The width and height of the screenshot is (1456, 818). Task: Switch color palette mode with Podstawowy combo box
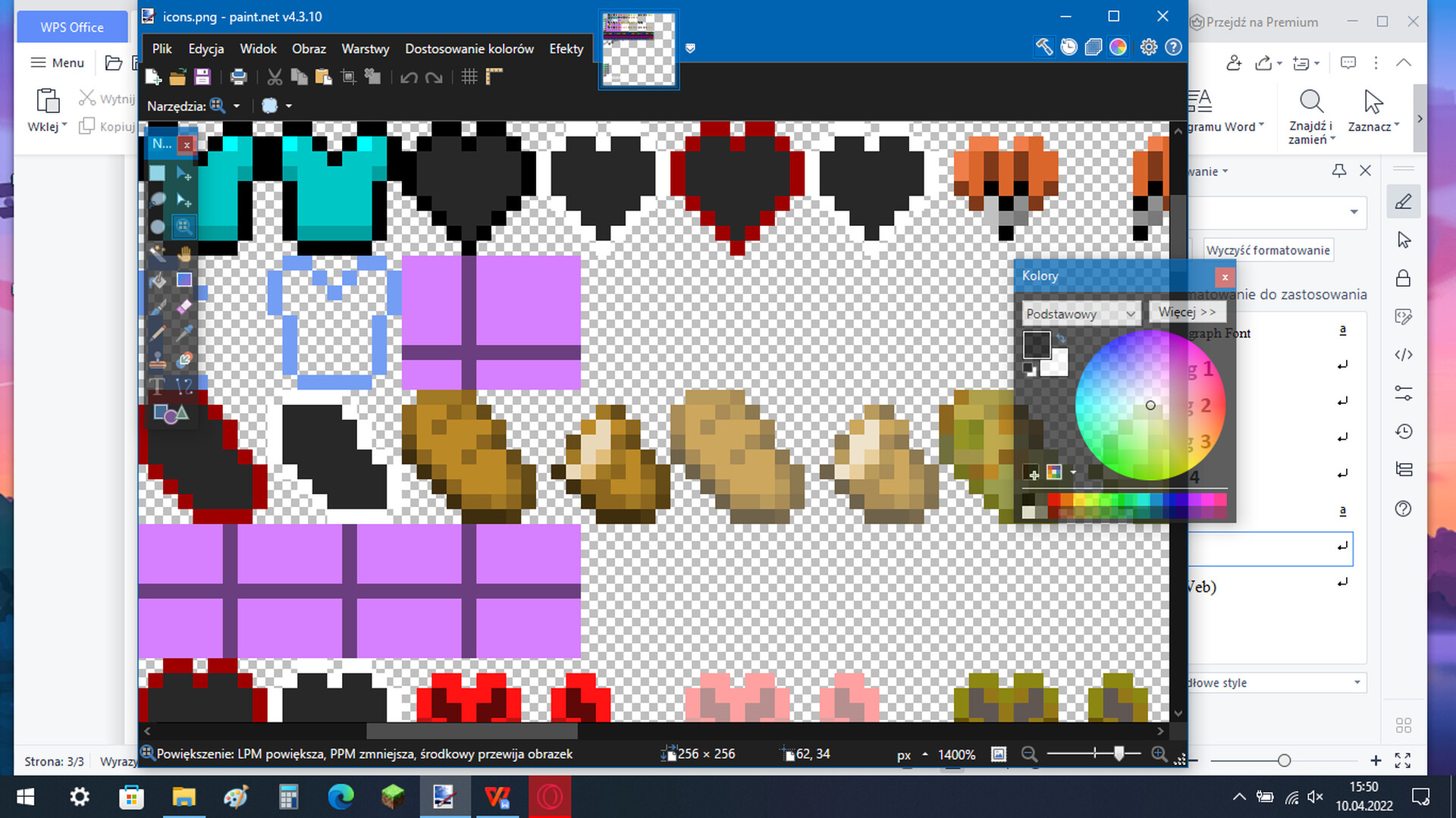point(1080,313)
